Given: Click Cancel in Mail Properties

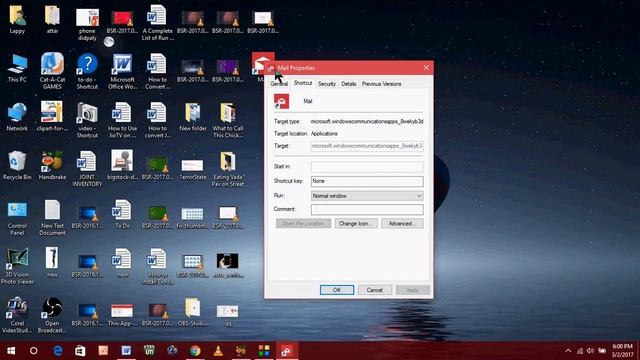Looking at the screenshot, I should click(x=375, y=290).
